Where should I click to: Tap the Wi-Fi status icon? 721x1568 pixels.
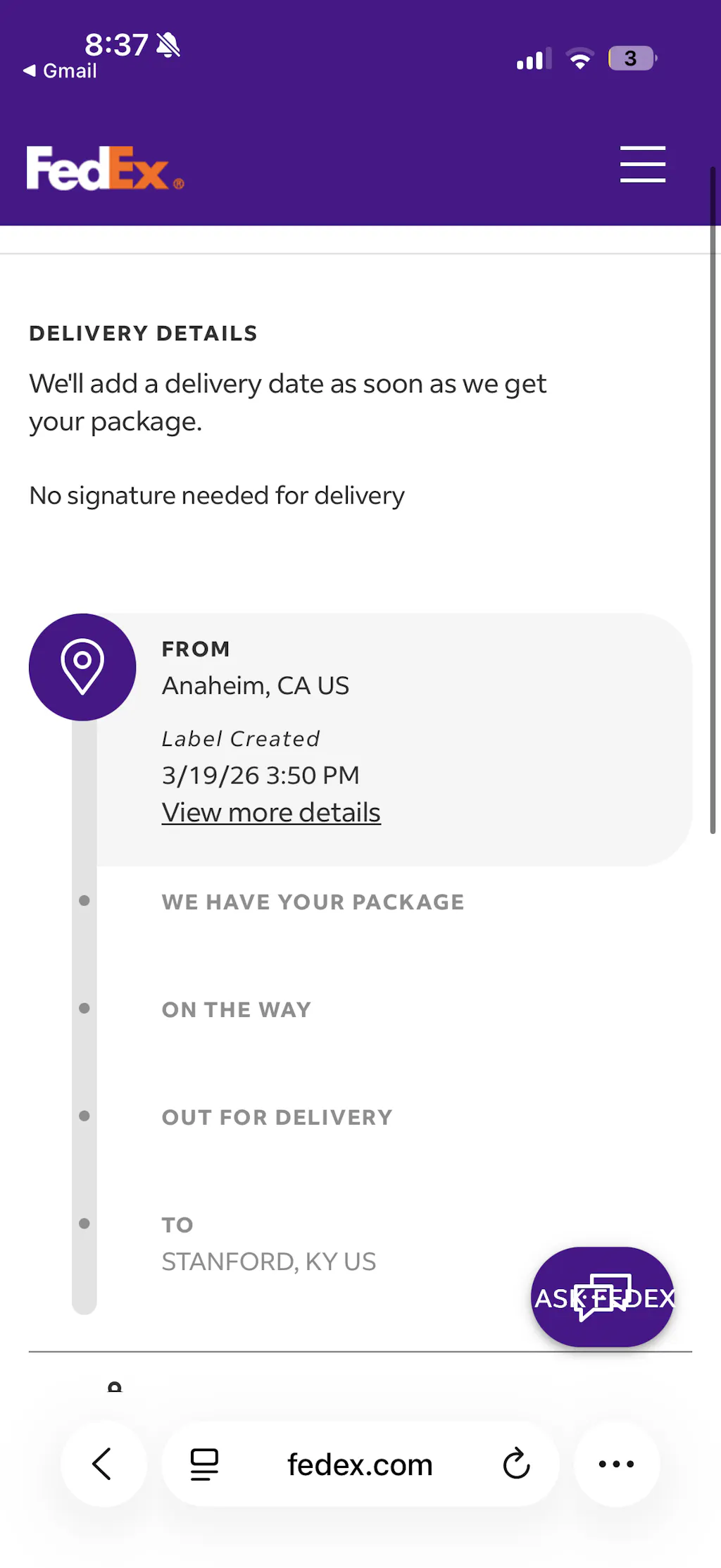[580, 59]
